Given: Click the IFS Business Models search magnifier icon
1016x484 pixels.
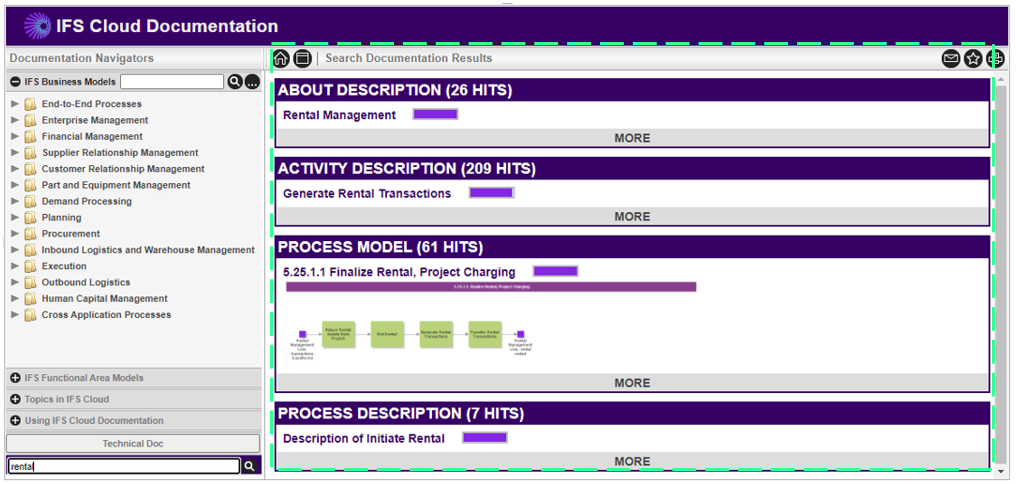Looking at the screenshot, I should pos(235,82).
